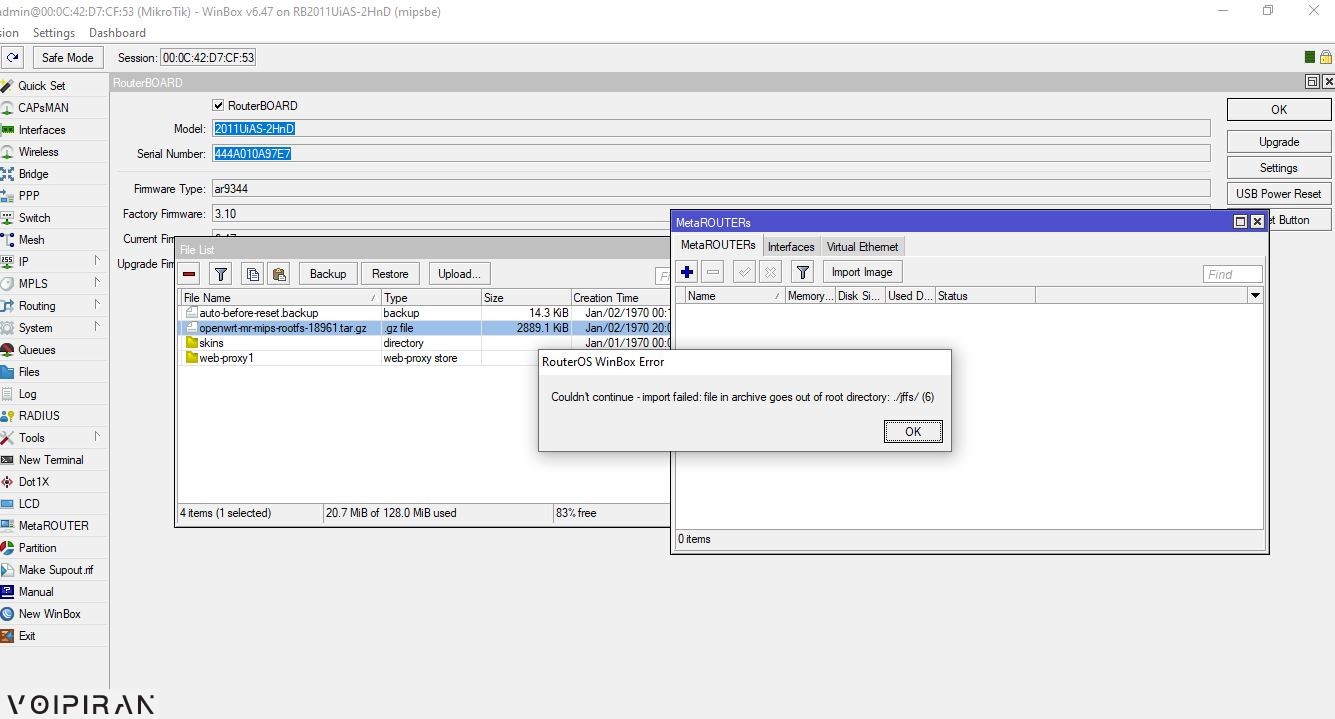Open the Bridge sidebar entry
Viewport: 1335px width, 719px height.
(33, 174)
